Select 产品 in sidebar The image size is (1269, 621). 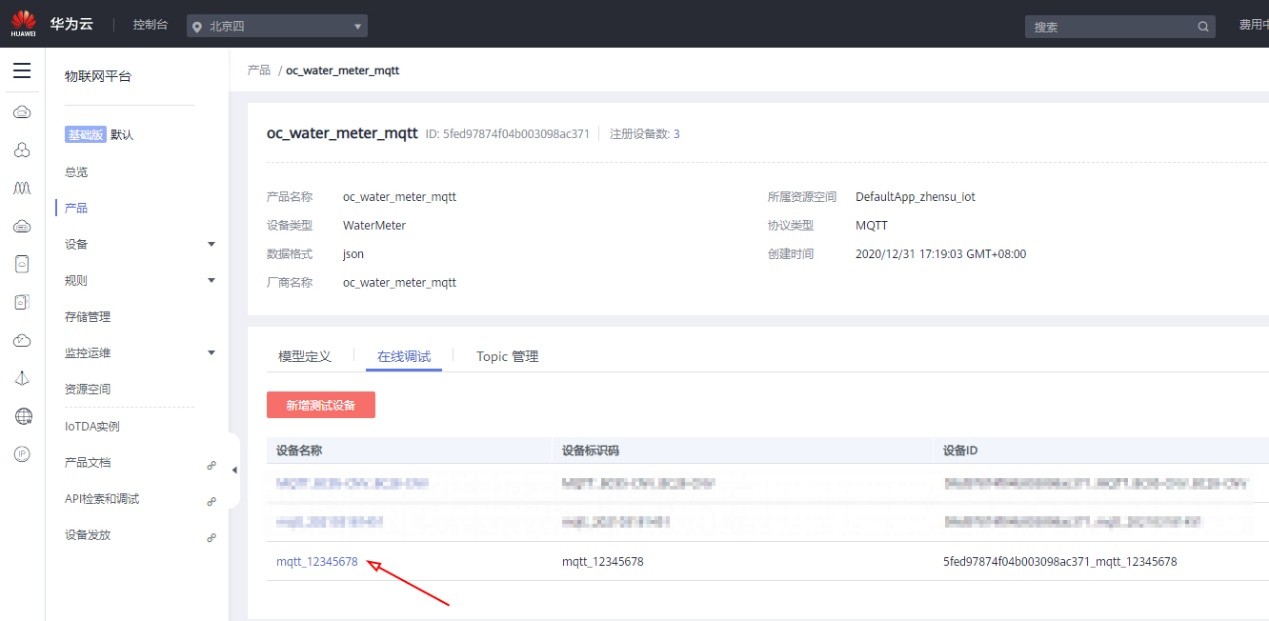coord(76,208)
